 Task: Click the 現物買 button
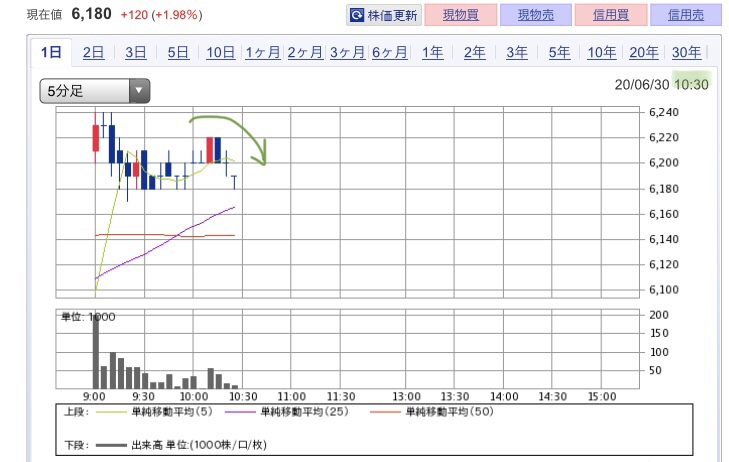[x=460, y=15]
